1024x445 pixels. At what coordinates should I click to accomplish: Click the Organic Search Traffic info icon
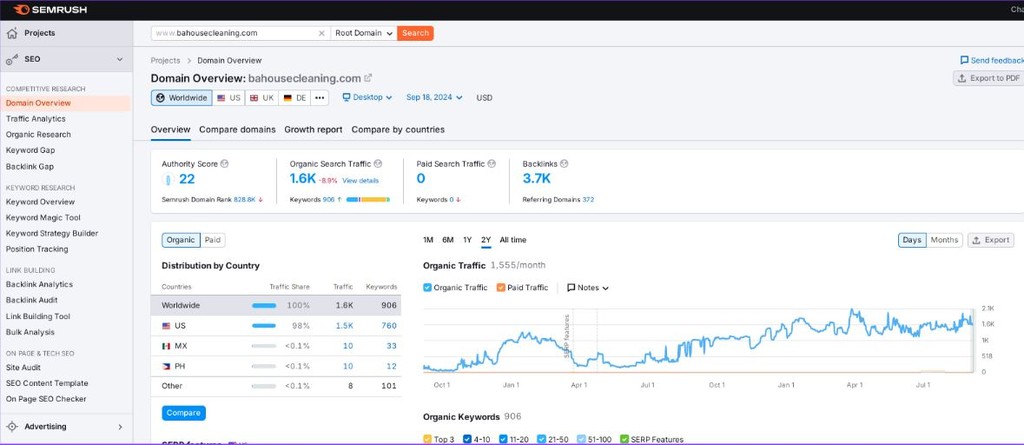tap(376, 163)
